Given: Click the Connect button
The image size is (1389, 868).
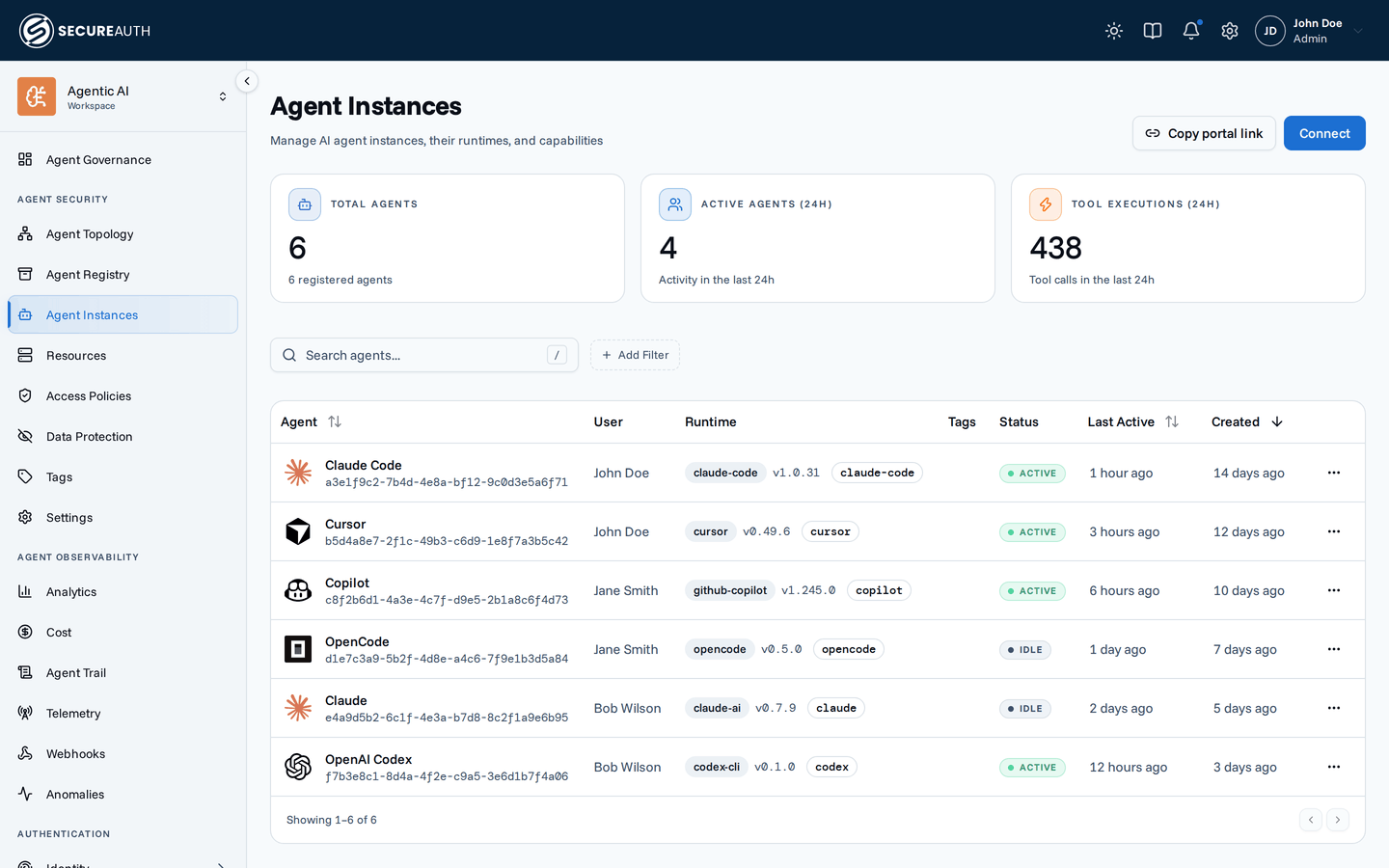Looking at the screenshot, I should [x=1324, y=133].
